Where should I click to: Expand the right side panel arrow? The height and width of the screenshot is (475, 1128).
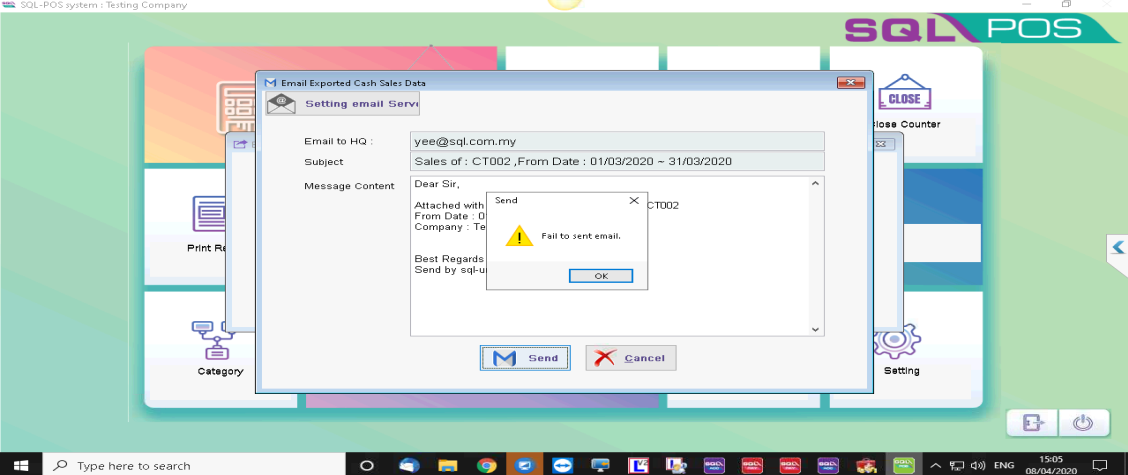pyautogui.click(x=1118, y=247)
